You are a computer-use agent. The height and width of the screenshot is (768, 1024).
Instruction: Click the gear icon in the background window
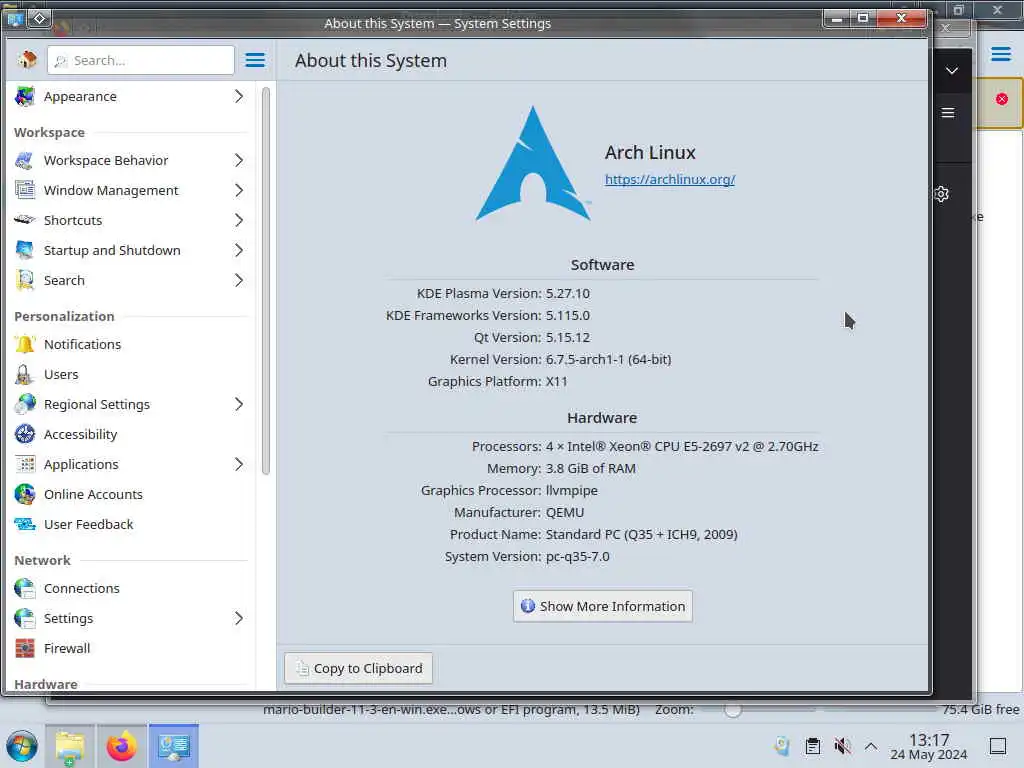[941, 194]
